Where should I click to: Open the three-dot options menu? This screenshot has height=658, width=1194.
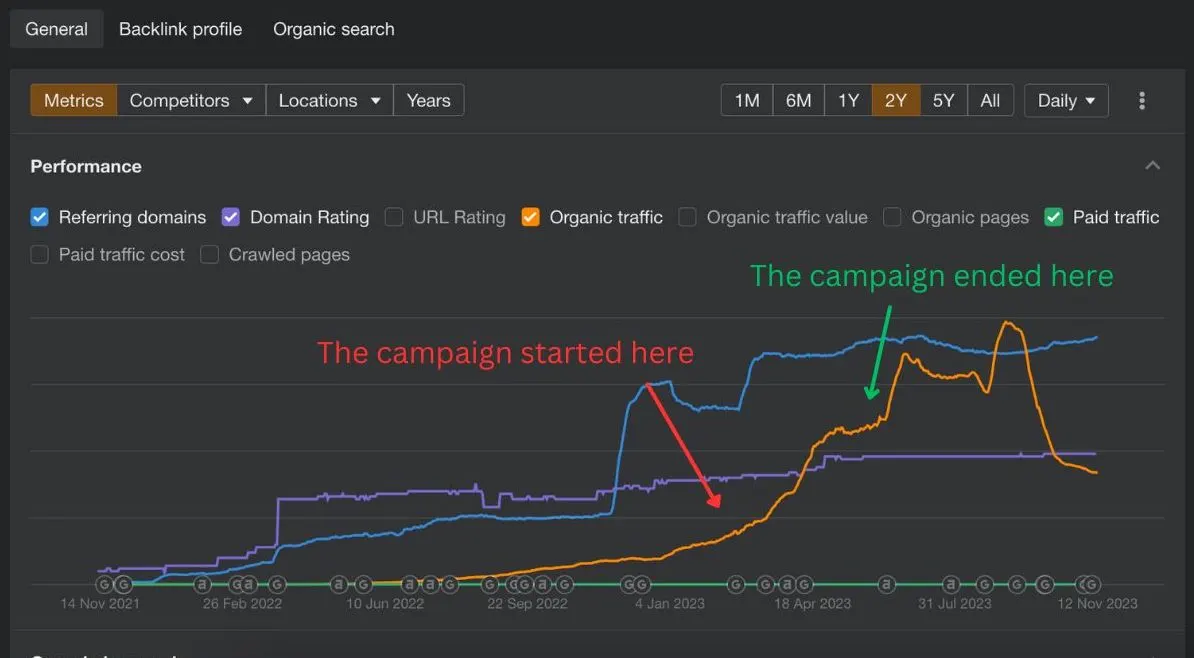pos(1141,101)
